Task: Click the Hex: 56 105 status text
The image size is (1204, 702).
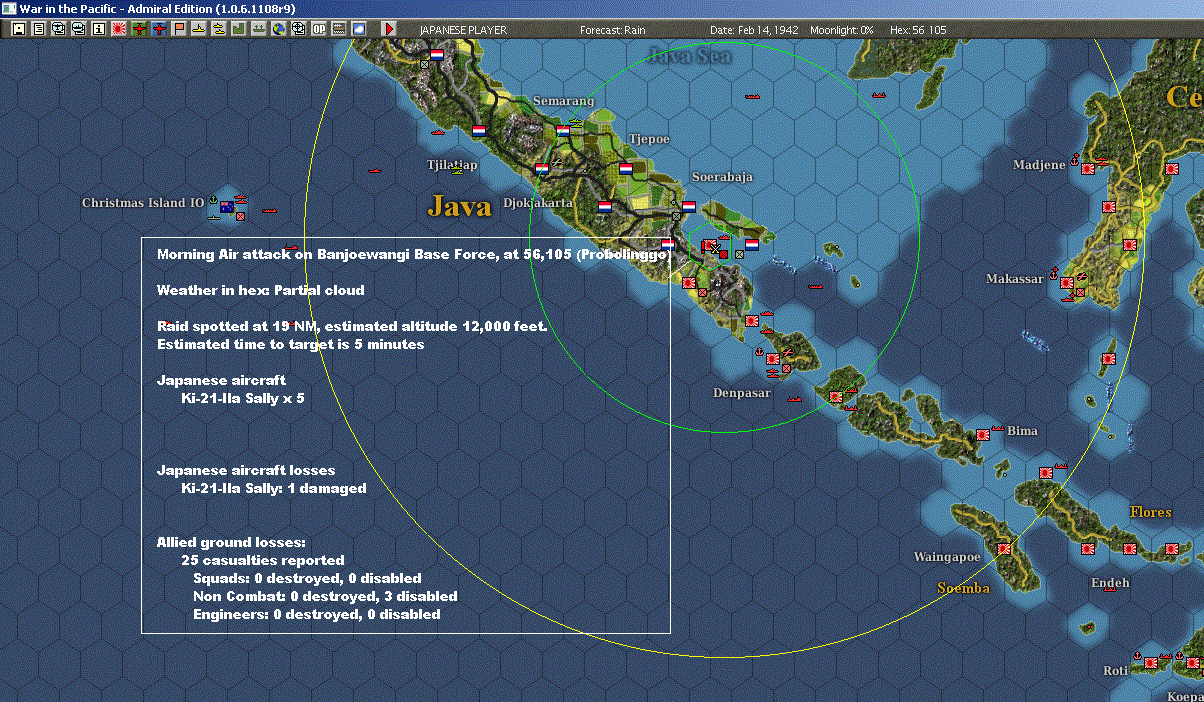Action: tap(918, 30)
